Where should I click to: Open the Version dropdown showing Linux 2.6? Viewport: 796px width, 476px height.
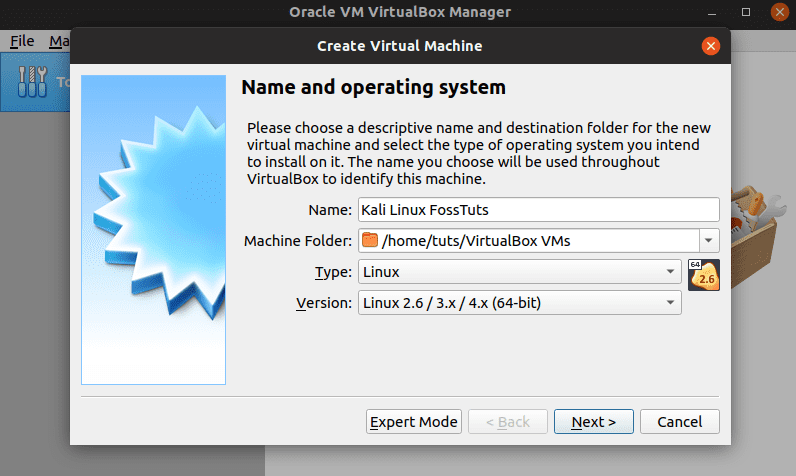click(520, 302)
